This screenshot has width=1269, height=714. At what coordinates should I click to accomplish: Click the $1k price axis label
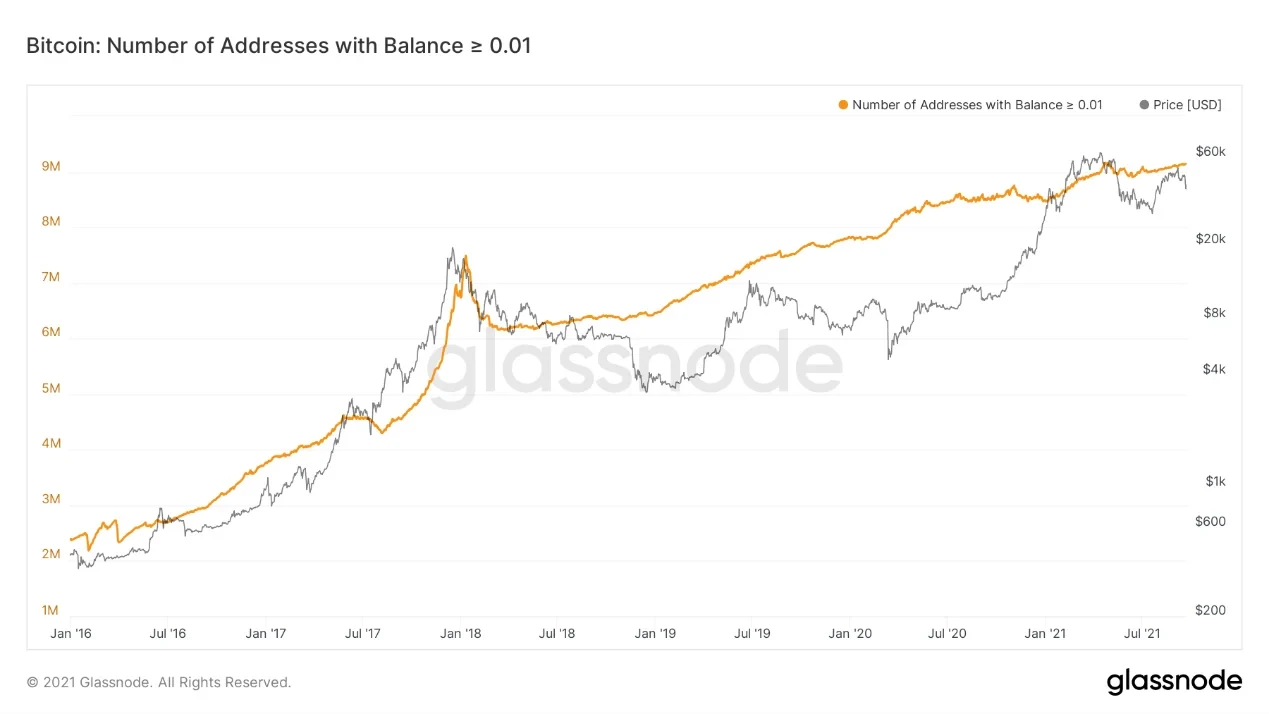[x=1214, y=481]
